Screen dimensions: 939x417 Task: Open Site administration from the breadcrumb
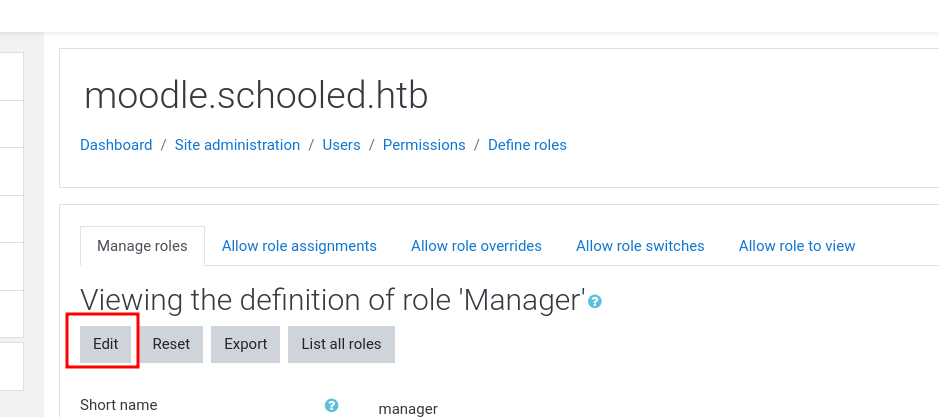[x=237, y=145]
